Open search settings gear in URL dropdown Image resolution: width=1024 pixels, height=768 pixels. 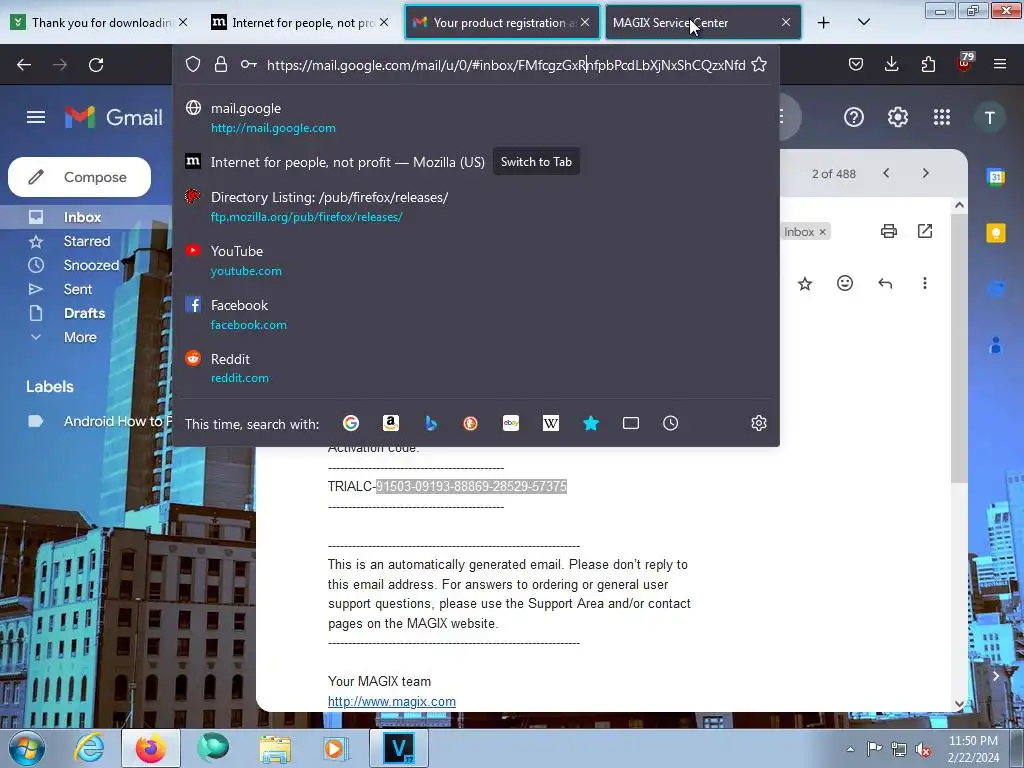758,423
